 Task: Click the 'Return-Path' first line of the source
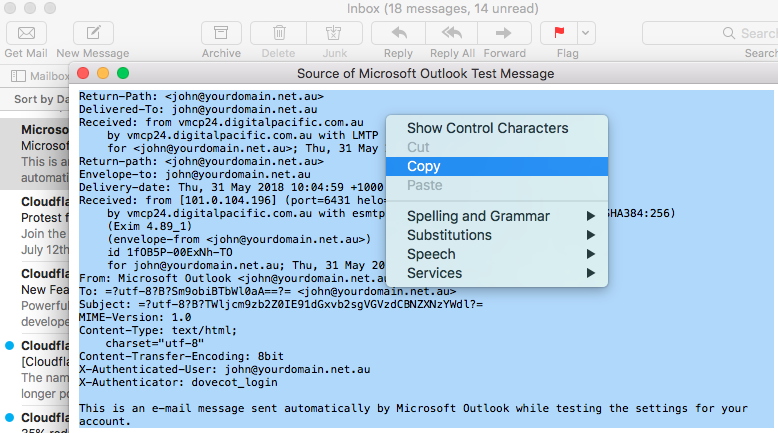[201, 96]
